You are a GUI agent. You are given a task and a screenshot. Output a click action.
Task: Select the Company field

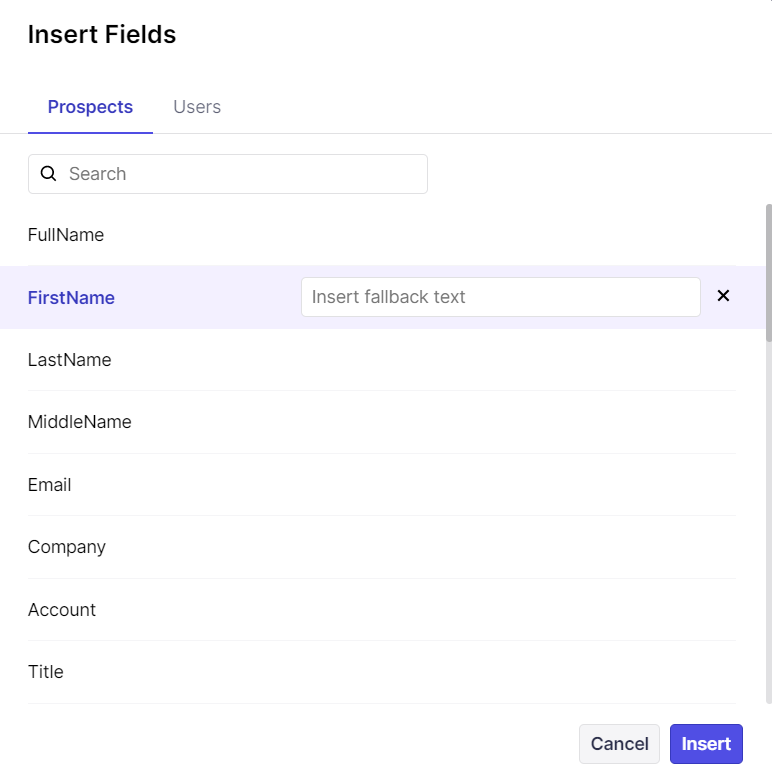pos(67,547)
